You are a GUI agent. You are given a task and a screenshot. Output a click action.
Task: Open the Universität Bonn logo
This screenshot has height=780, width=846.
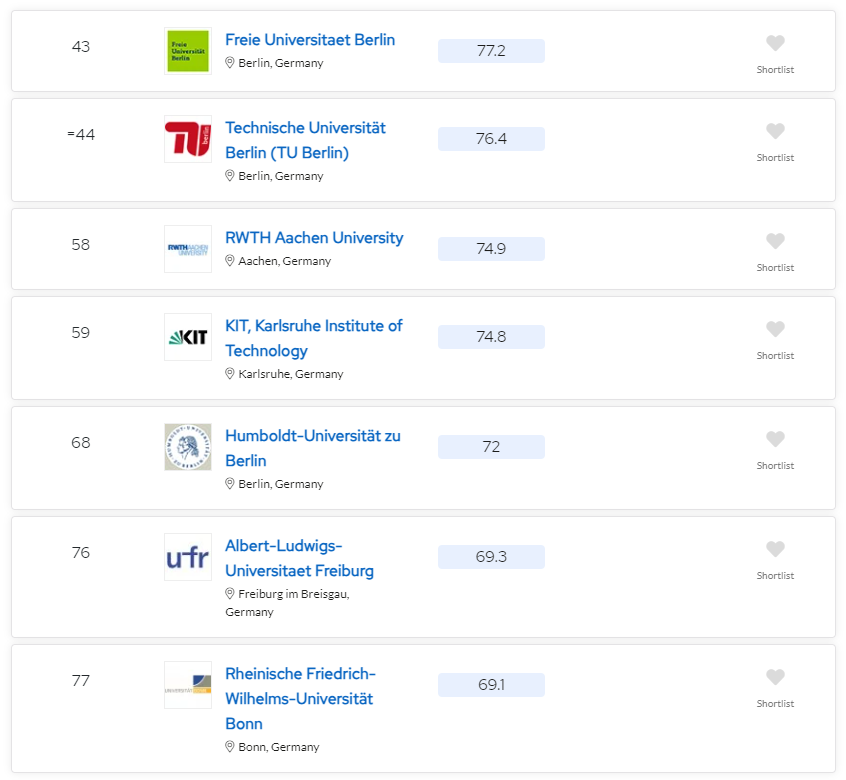pyautogui.click(x=188, y=685)
